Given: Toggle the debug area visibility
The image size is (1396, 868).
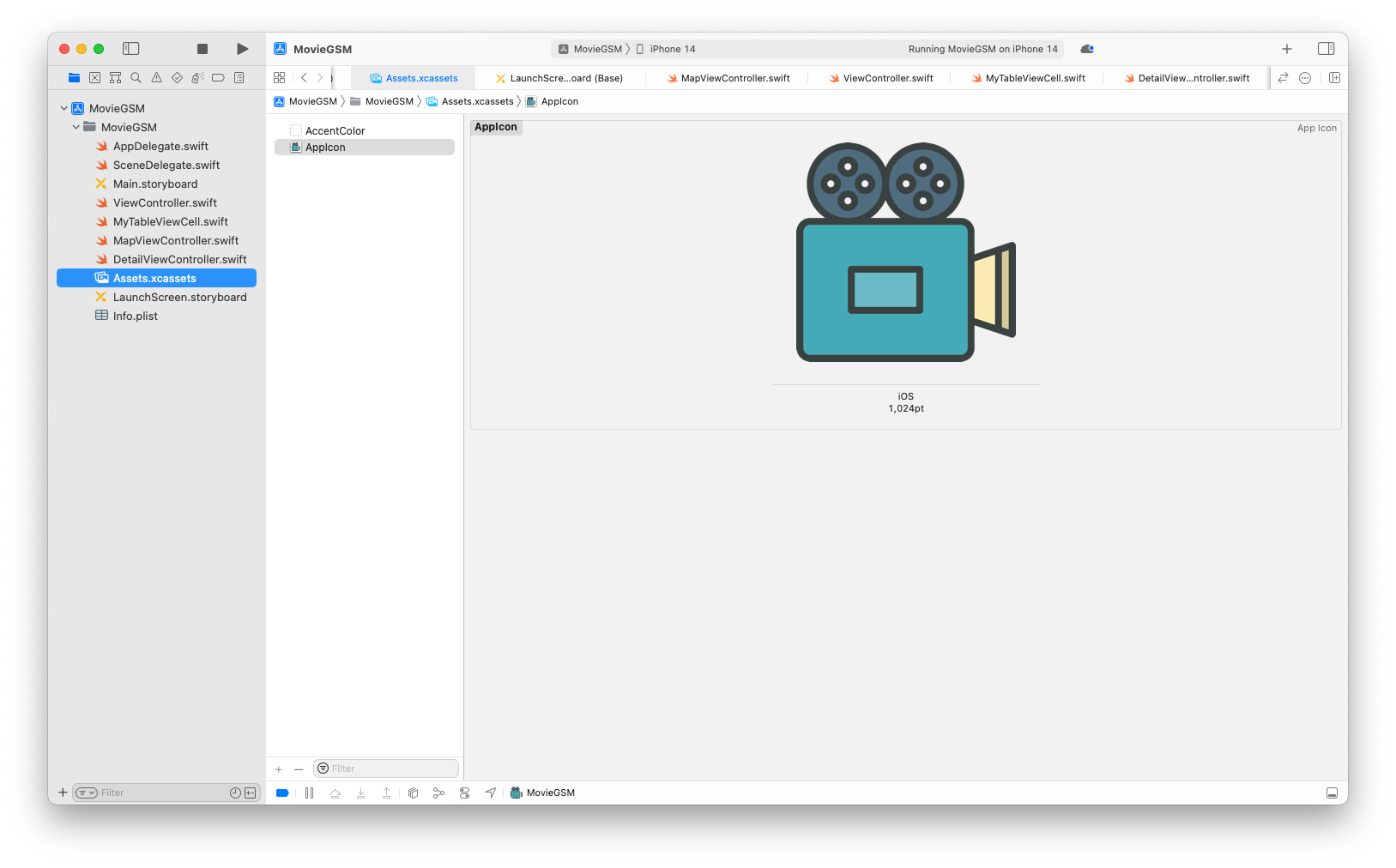Looking at the screenshot, I should [x=1332, y=793].
